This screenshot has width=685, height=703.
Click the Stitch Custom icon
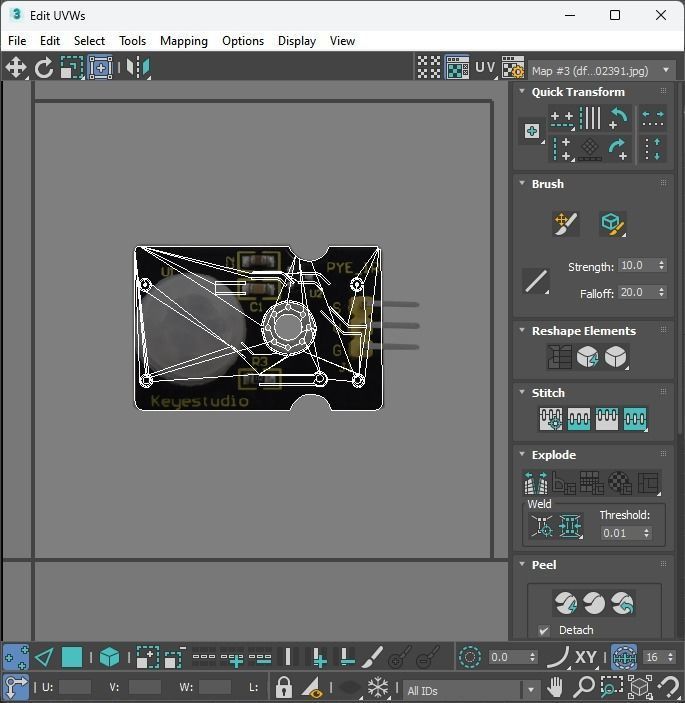(635, 419)
